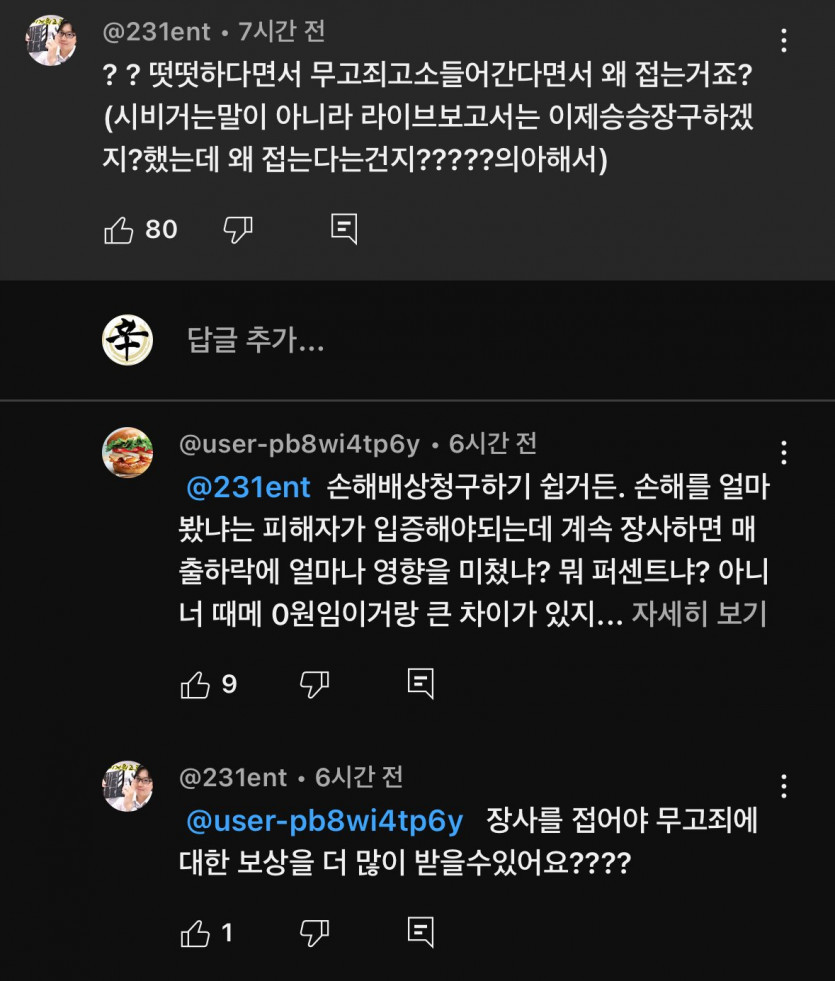Click the @user-pb8wi4tp6y username header

point(299,443)
